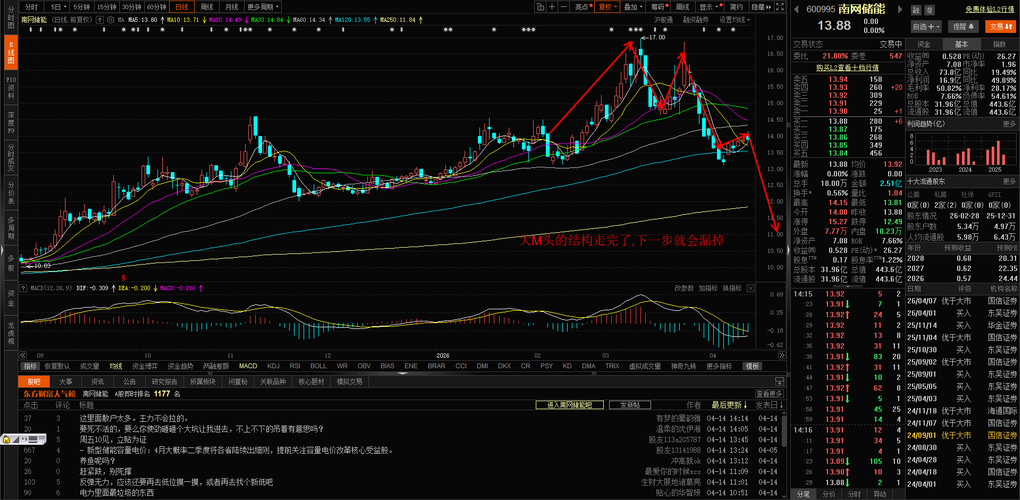This screenshot has height=500, width=1020.
Task: Open 分时成交 in left sidebar
Action: [x=11, y=157]
